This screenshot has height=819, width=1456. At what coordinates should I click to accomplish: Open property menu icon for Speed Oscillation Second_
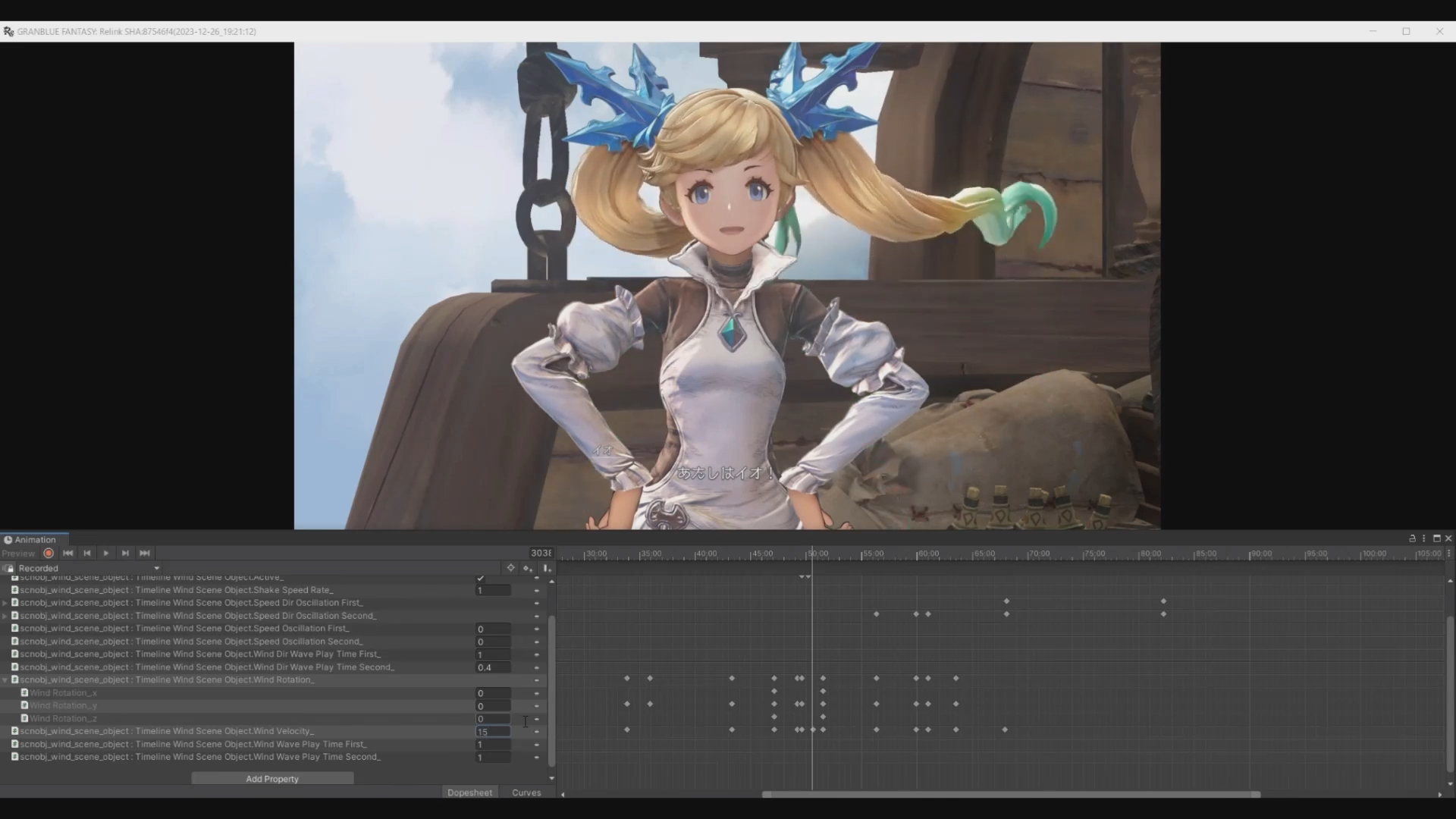[x=536, y=642]
